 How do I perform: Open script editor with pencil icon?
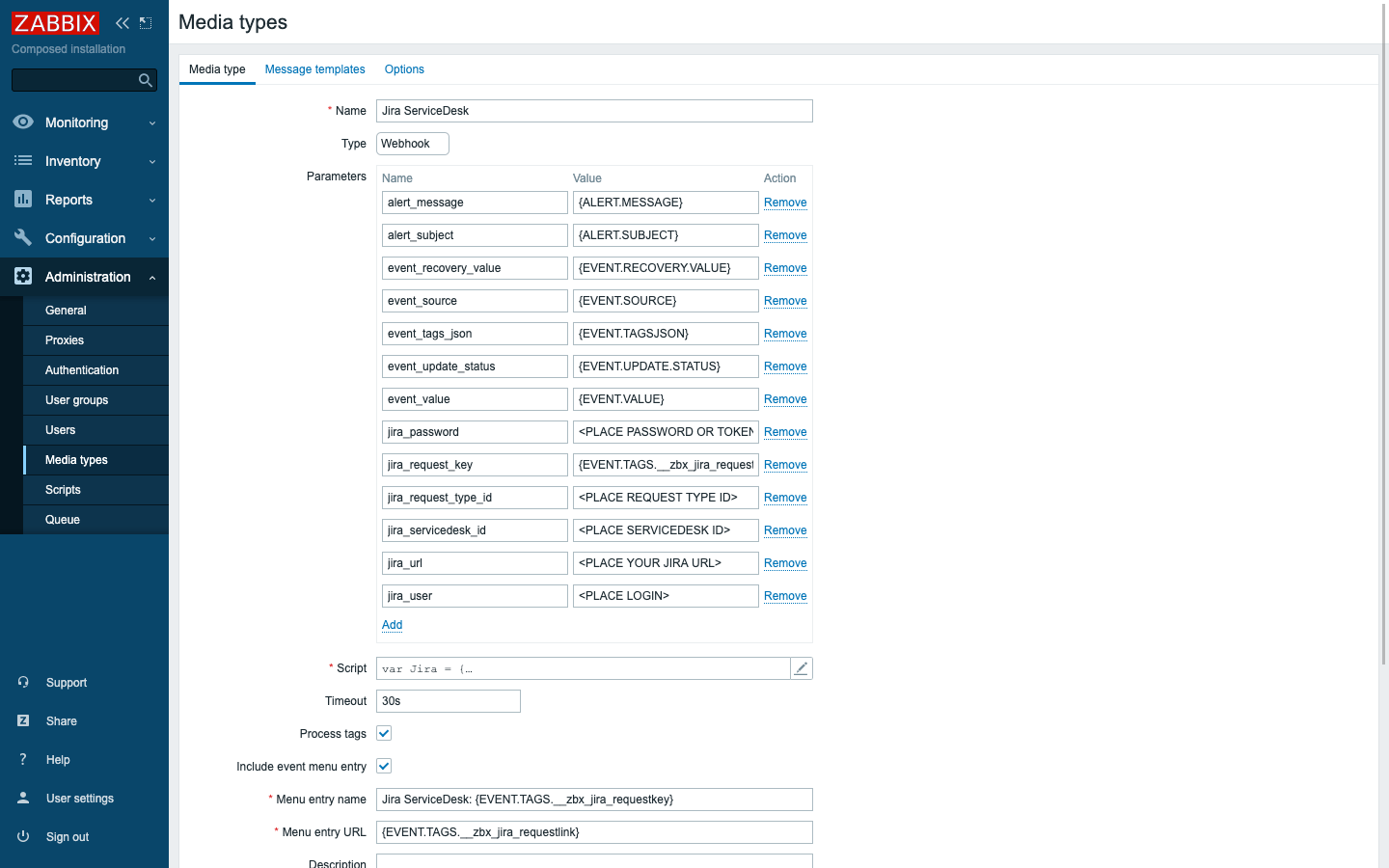[x=801, y=668]
